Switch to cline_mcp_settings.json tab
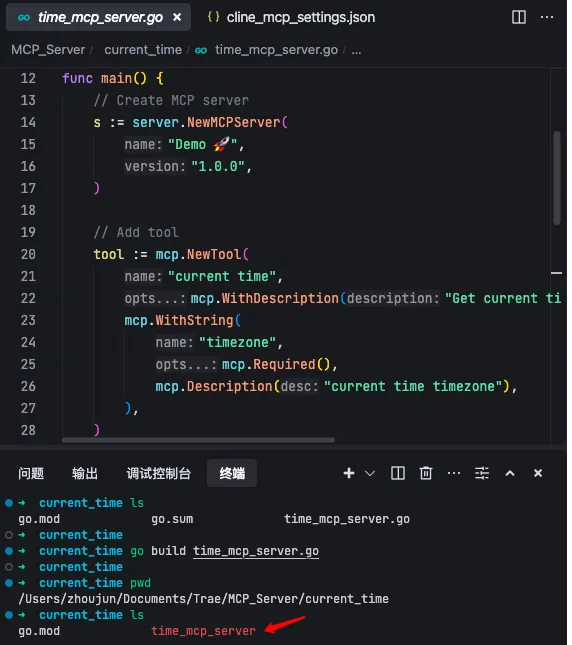Screen dimensions: 572x645 coord(291,17)
